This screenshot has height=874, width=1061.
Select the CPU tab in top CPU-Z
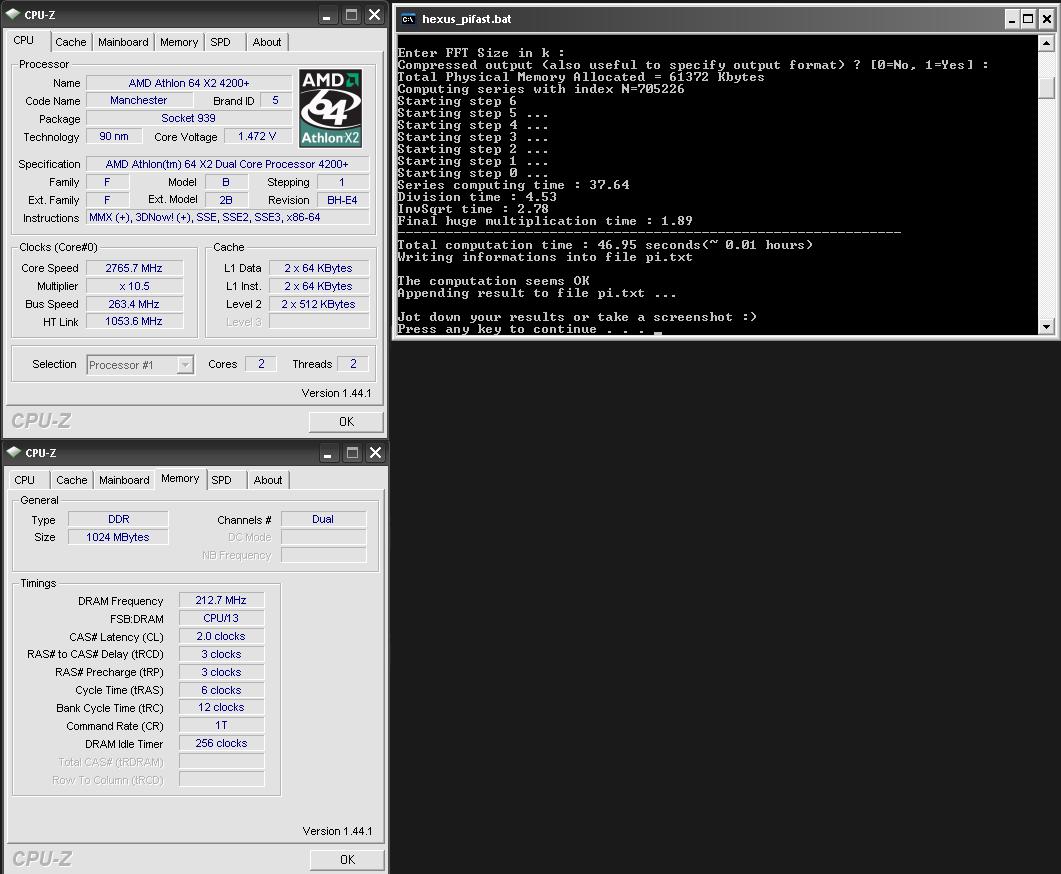(x=24, y=41)
